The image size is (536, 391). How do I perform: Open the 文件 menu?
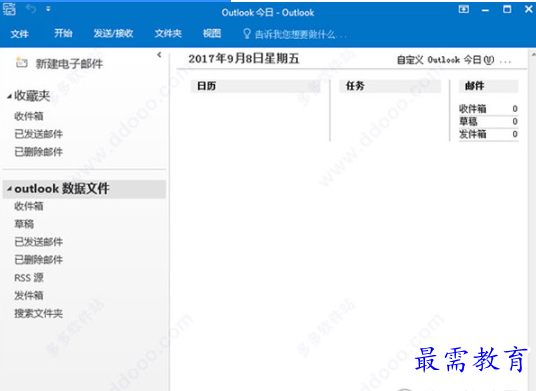pos(19,34)
